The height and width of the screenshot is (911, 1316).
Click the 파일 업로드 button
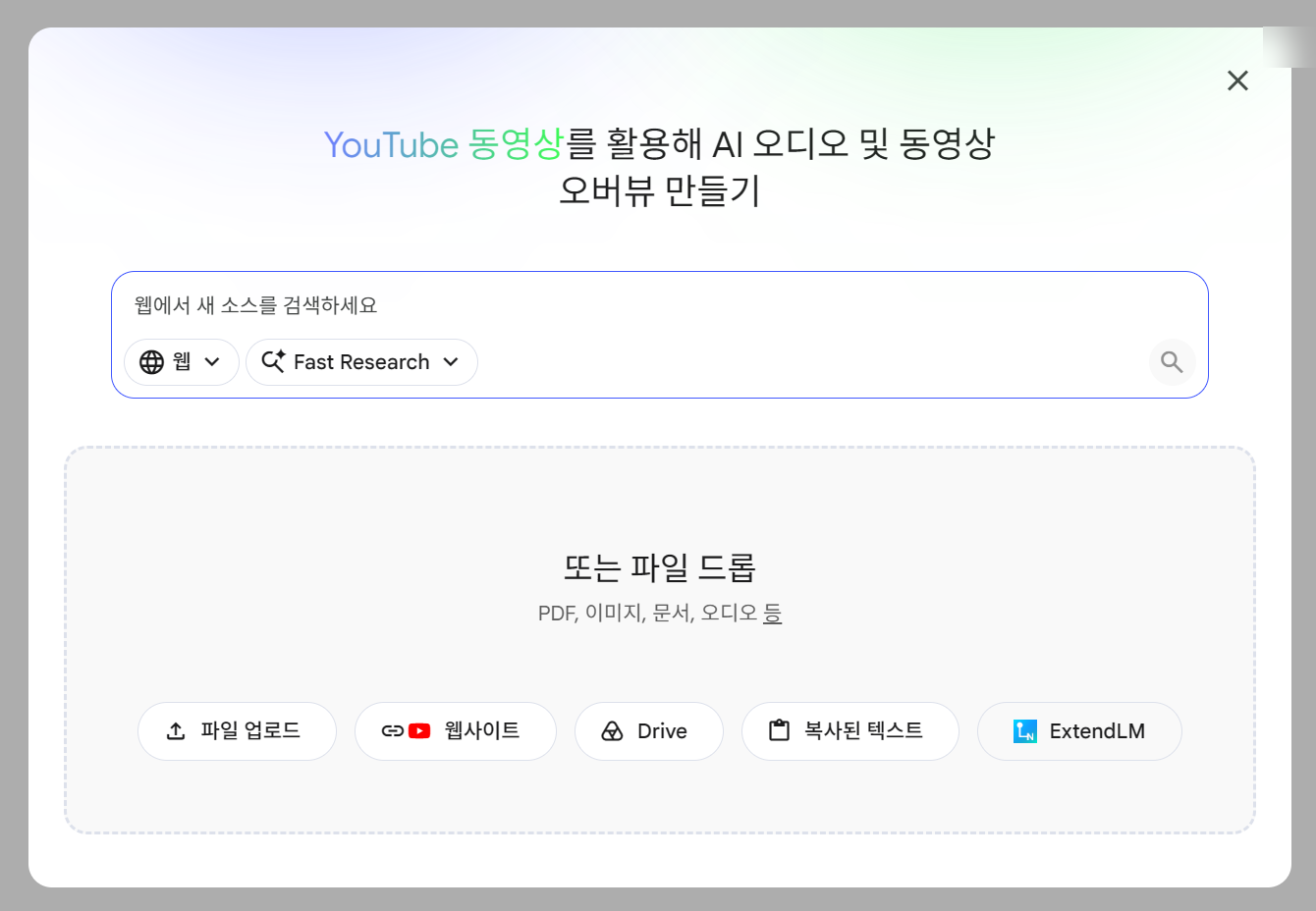click(237, 731)
